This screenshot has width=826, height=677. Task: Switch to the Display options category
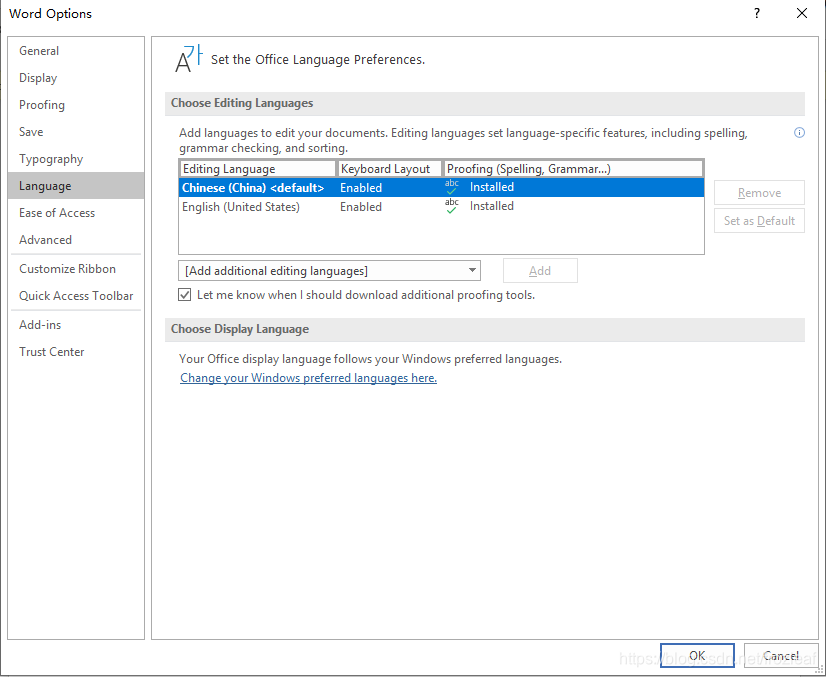point(76,78)
